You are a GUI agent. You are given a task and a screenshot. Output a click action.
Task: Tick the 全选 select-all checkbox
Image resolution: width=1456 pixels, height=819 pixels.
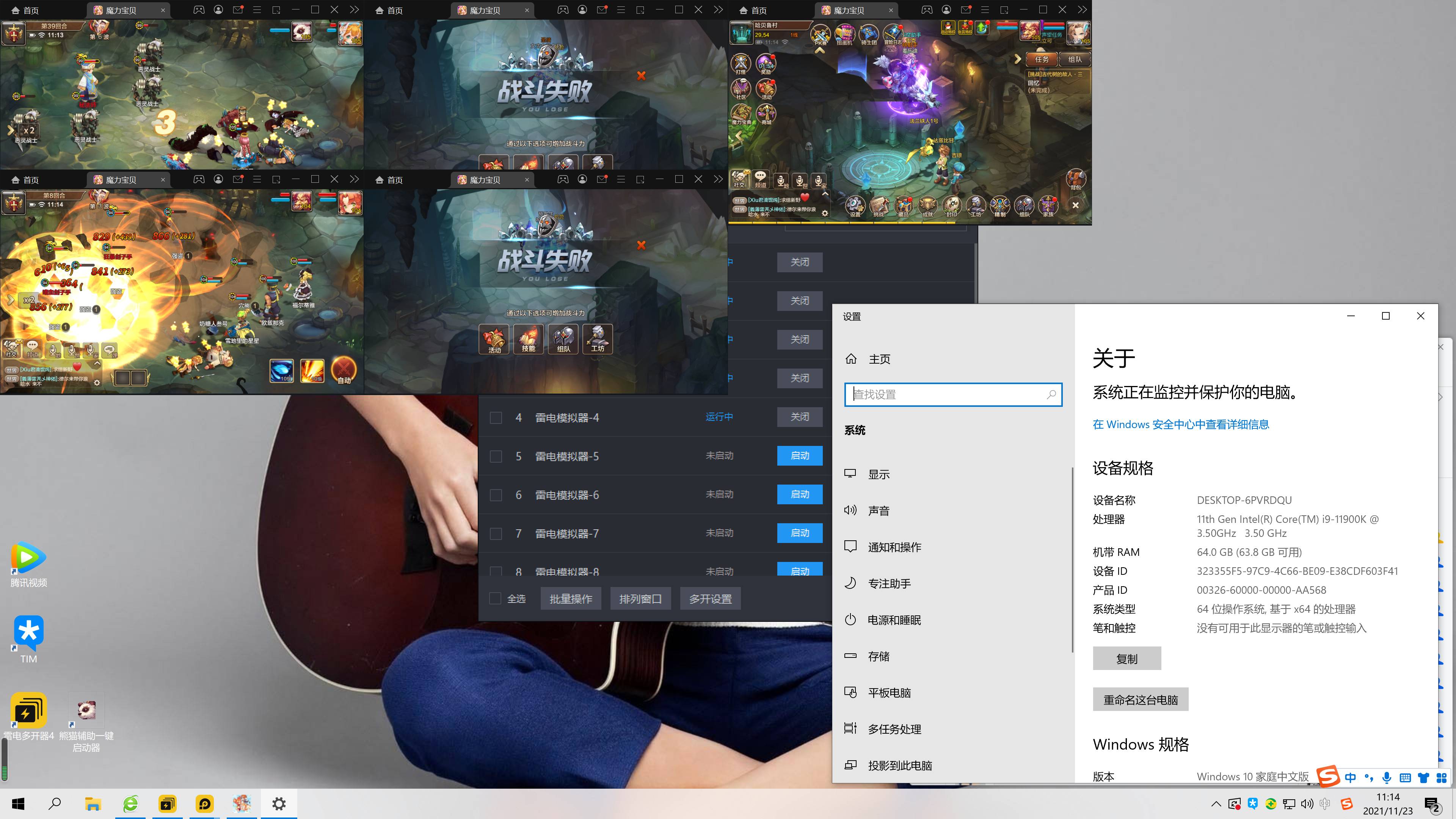[495, 599]
